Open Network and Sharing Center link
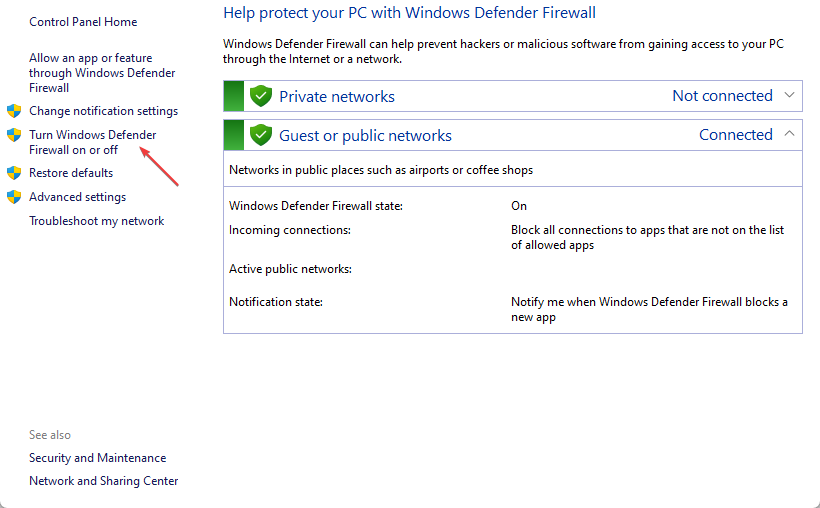The image size is (820, 508). pos(103,481)
